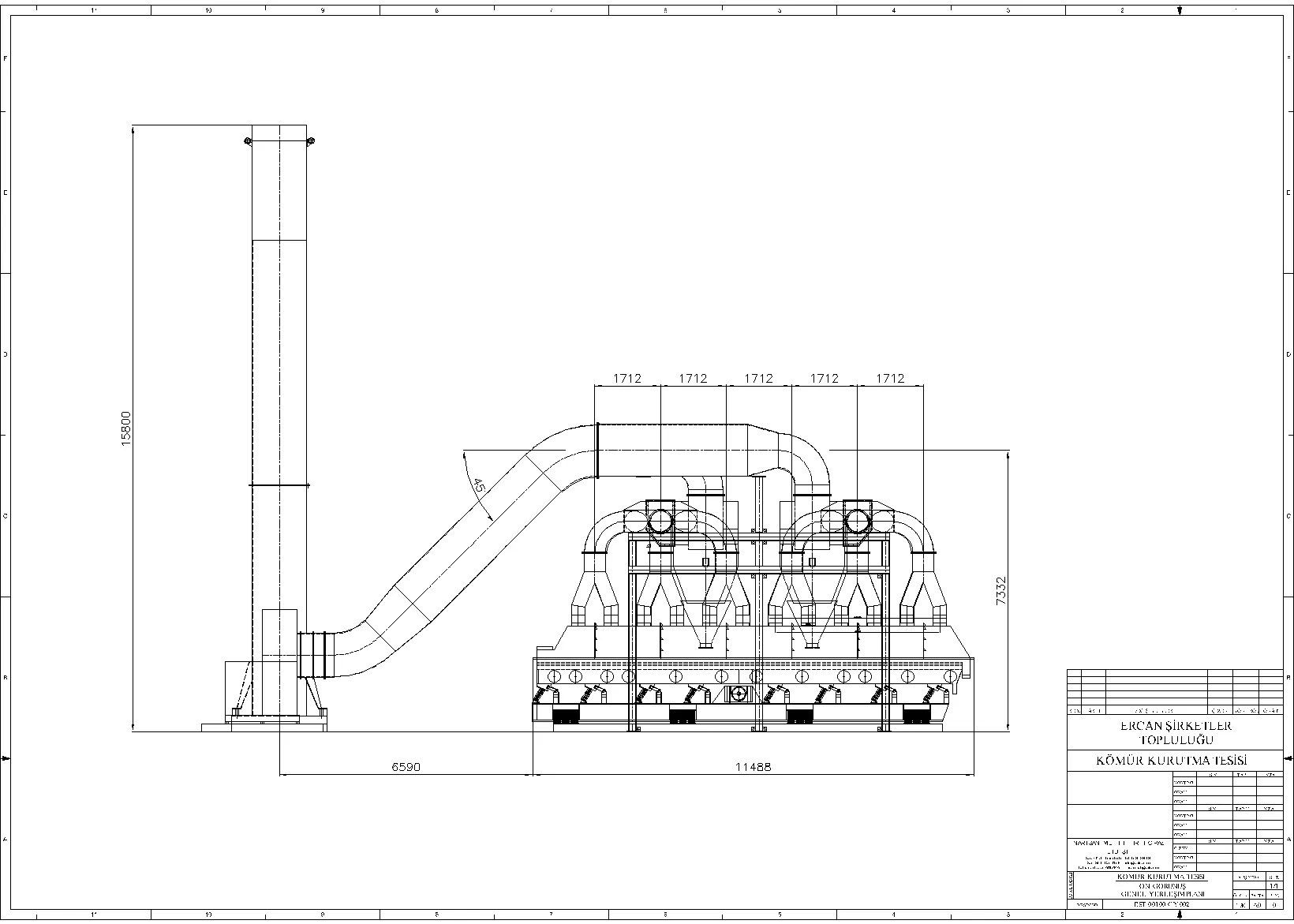Select the 15800 chimney height dimension
Viewport: 1294px width, 924px height.
pyautogui.click(x=126, y=430)
